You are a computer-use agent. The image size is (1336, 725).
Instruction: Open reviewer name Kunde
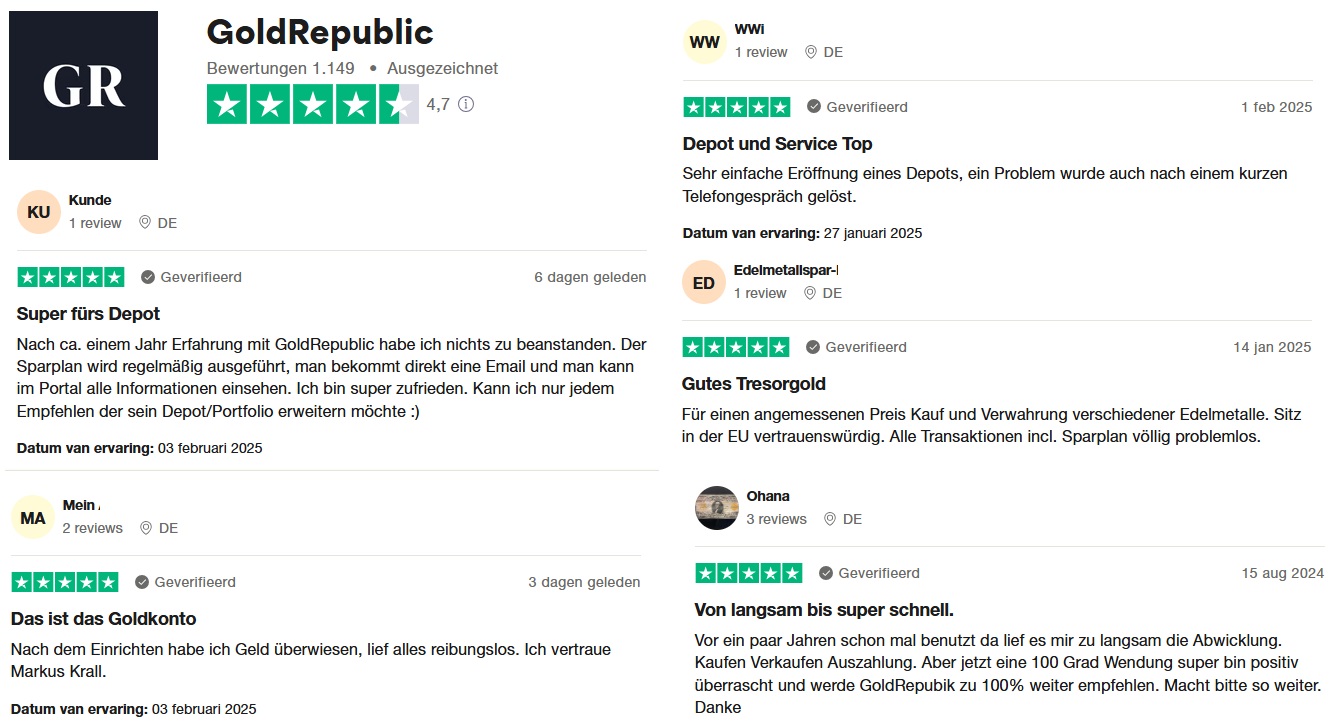click(x=90, y=200)
